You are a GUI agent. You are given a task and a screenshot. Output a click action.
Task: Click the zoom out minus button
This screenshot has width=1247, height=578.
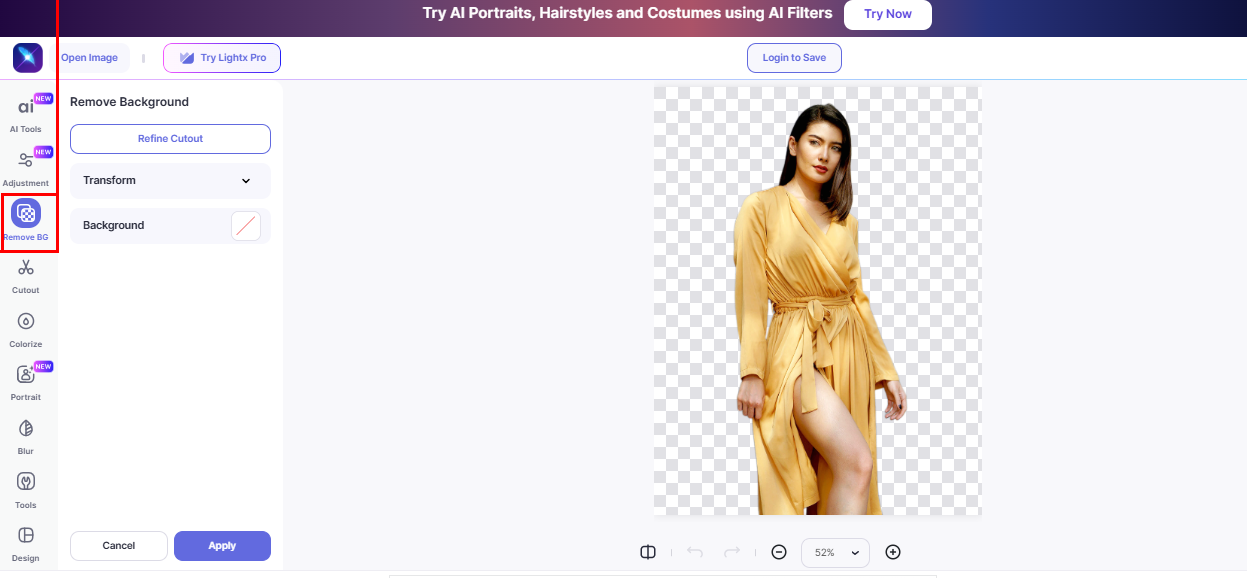tap(779, 552)
